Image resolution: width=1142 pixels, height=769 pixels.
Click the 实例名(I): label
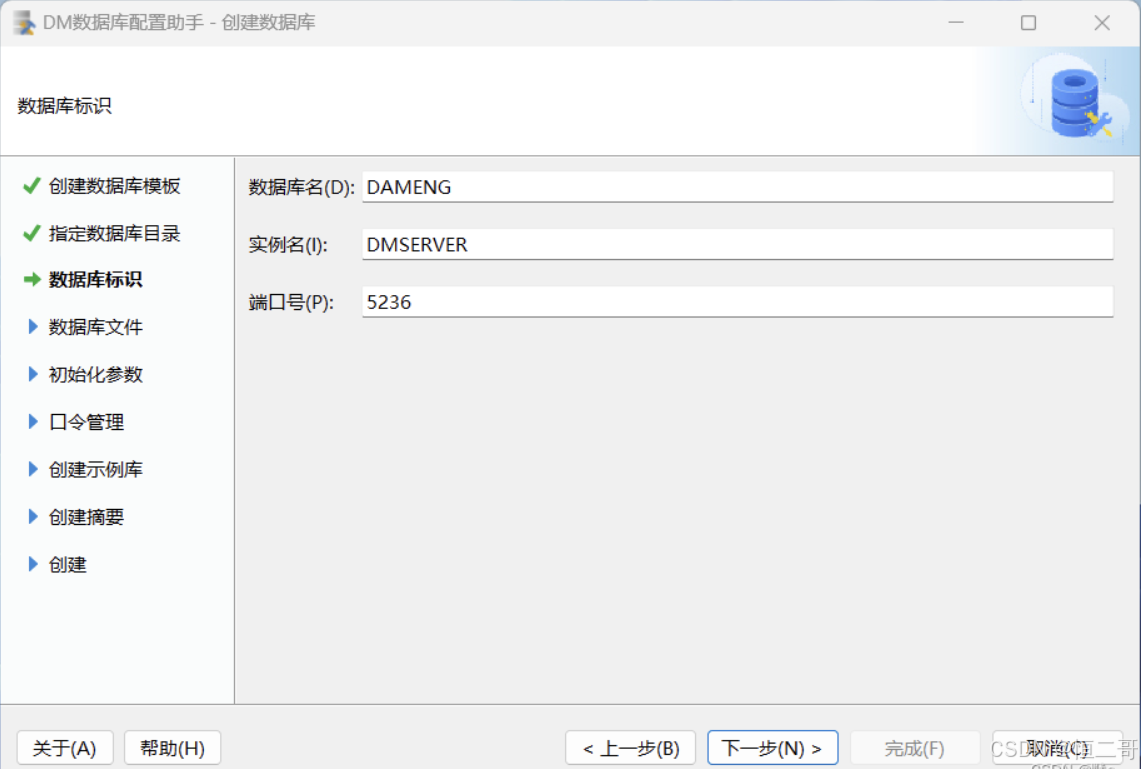click(x=288, y=245)
